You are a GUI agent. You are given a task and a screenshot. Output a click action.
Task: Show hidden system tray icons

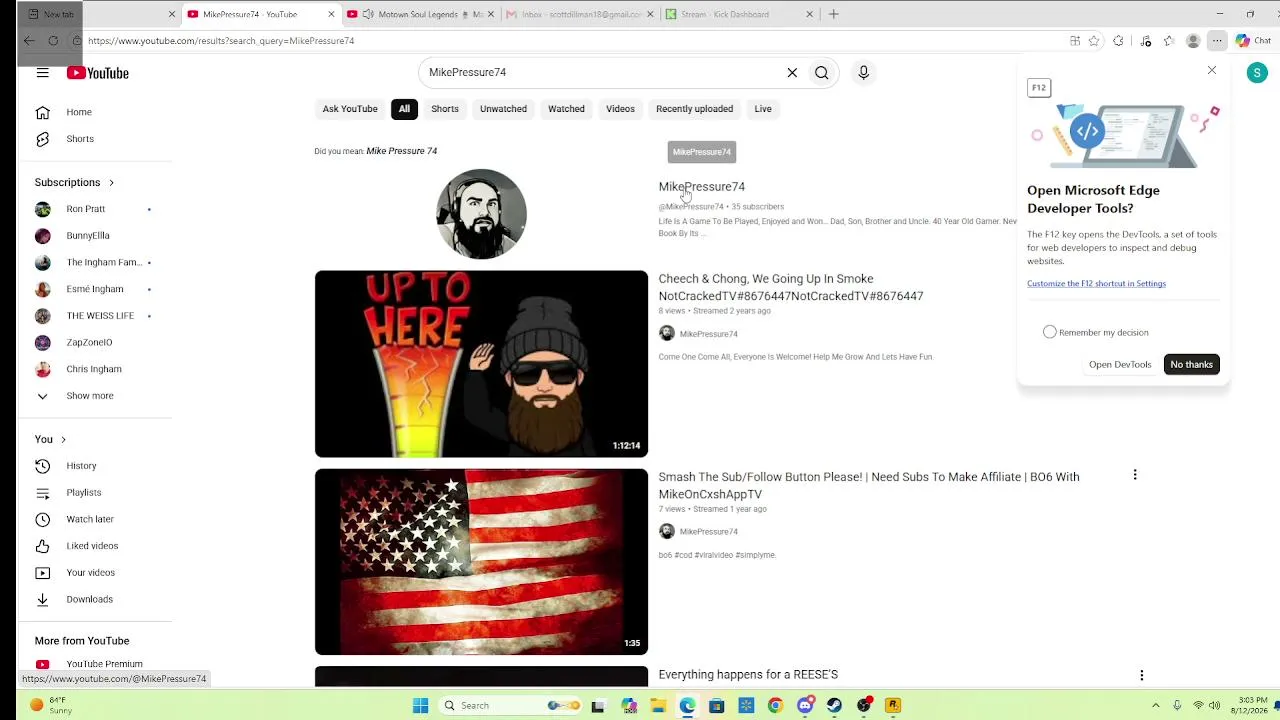(1156, 706)
